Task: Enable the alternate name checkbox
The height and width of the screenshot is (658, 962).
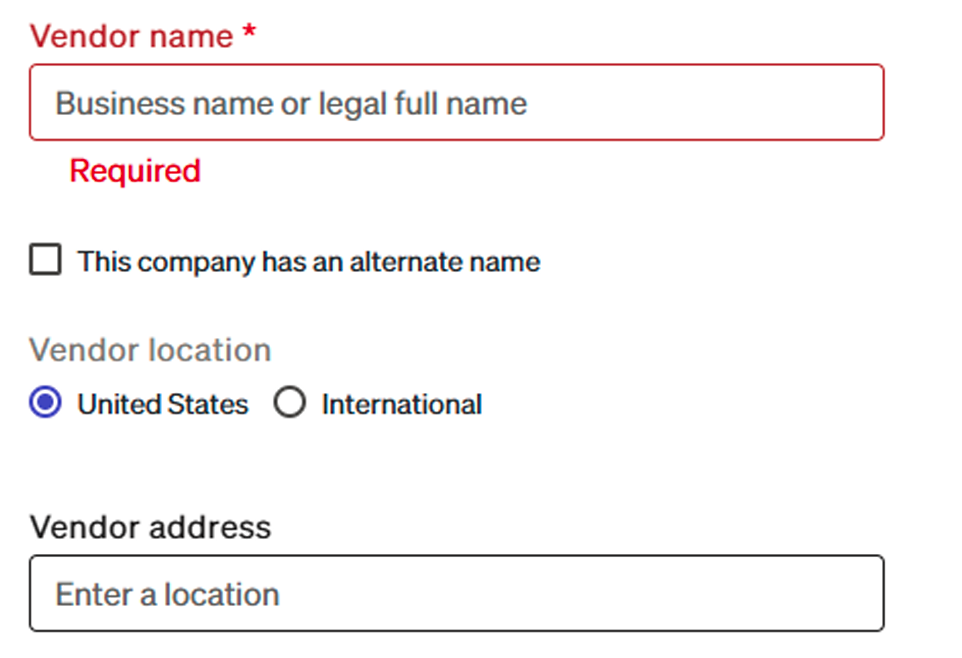Action: point(45,261)
